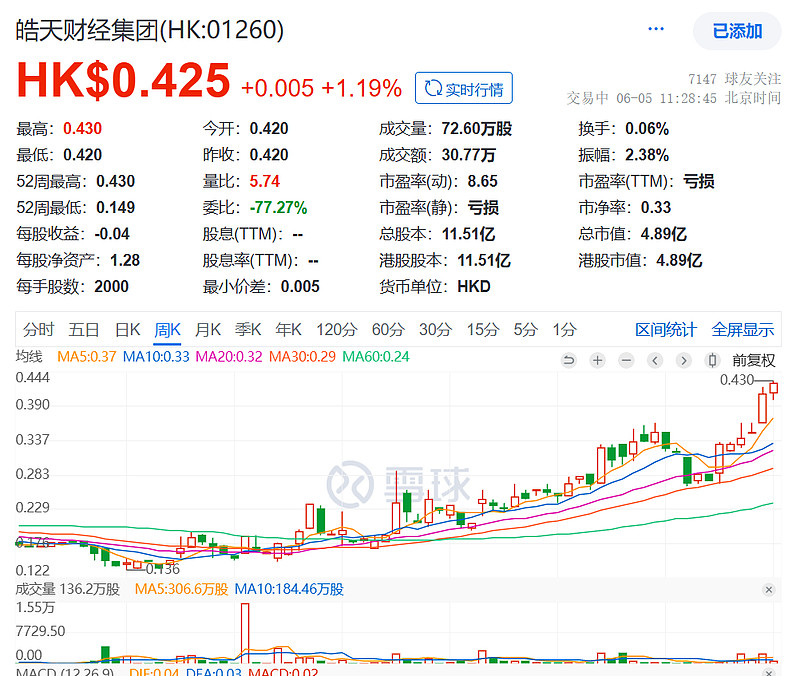Screen dimensions: 800x676
Task: Pick the 5分 interval
Action: click(x=526, y=330)
